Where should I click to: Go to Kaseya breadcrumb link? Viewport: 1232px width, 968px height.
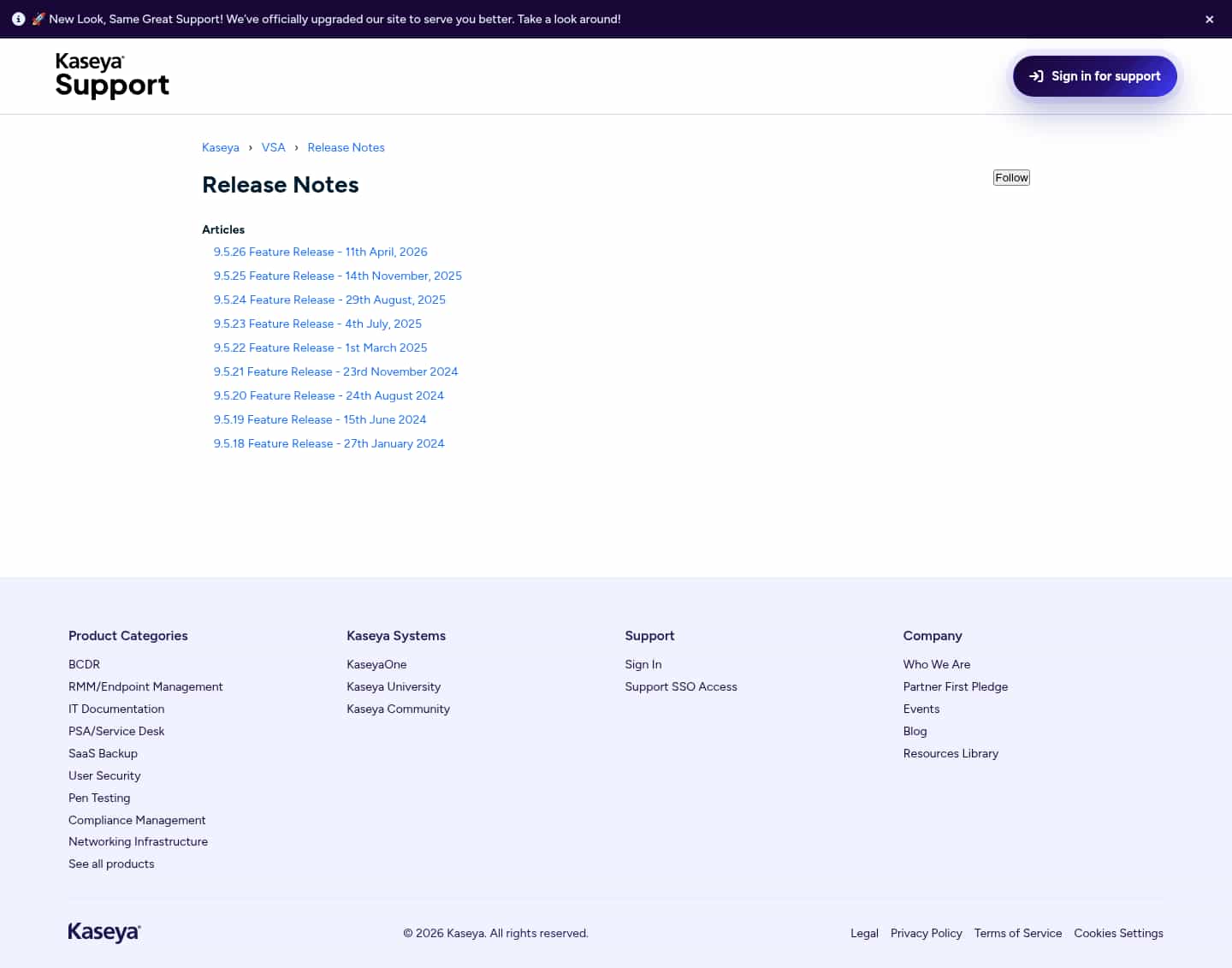click(220, 147)
